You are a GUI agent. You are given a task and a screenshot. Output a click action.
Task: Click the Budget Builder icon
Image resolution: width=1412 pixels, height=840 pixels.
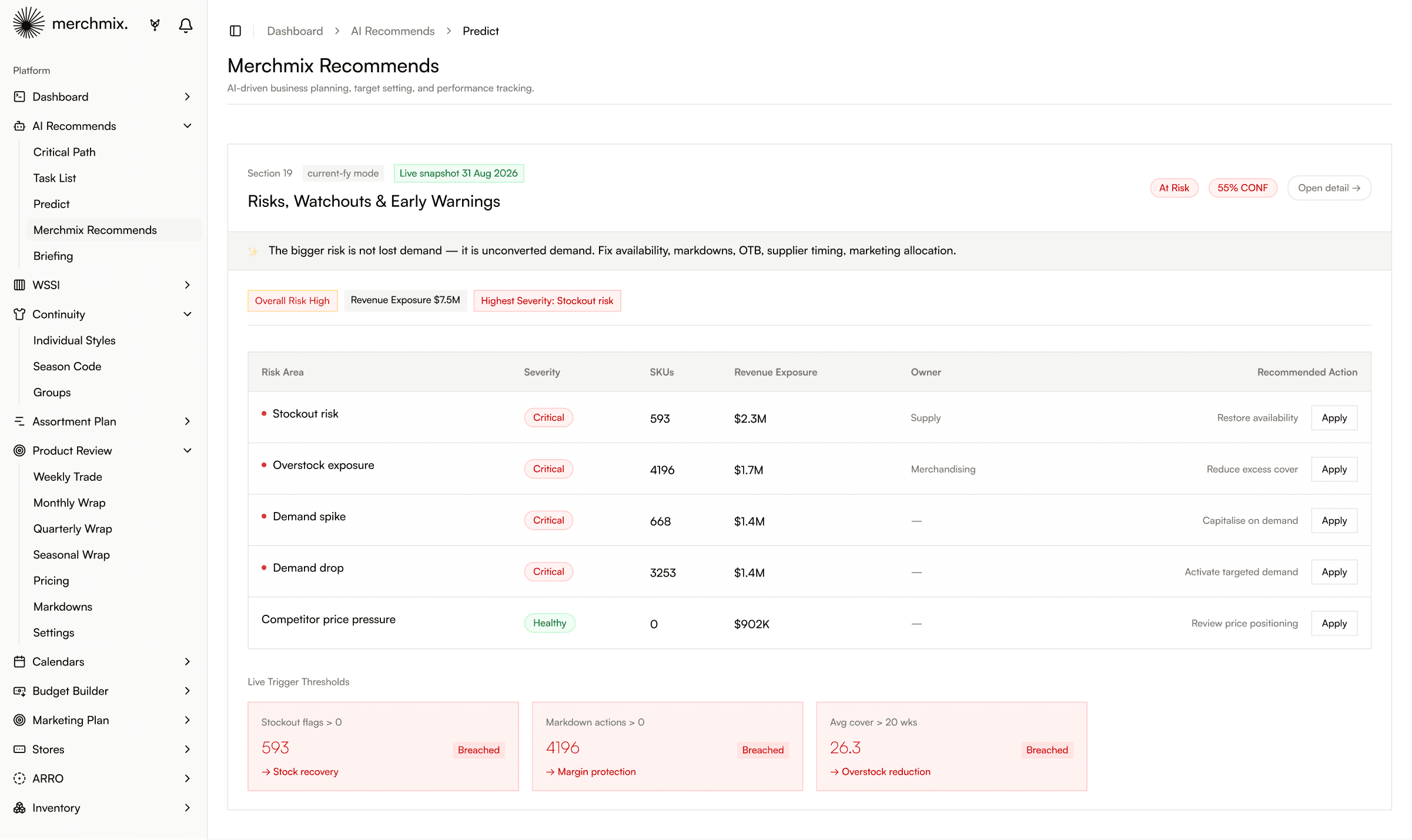[19, 691]
